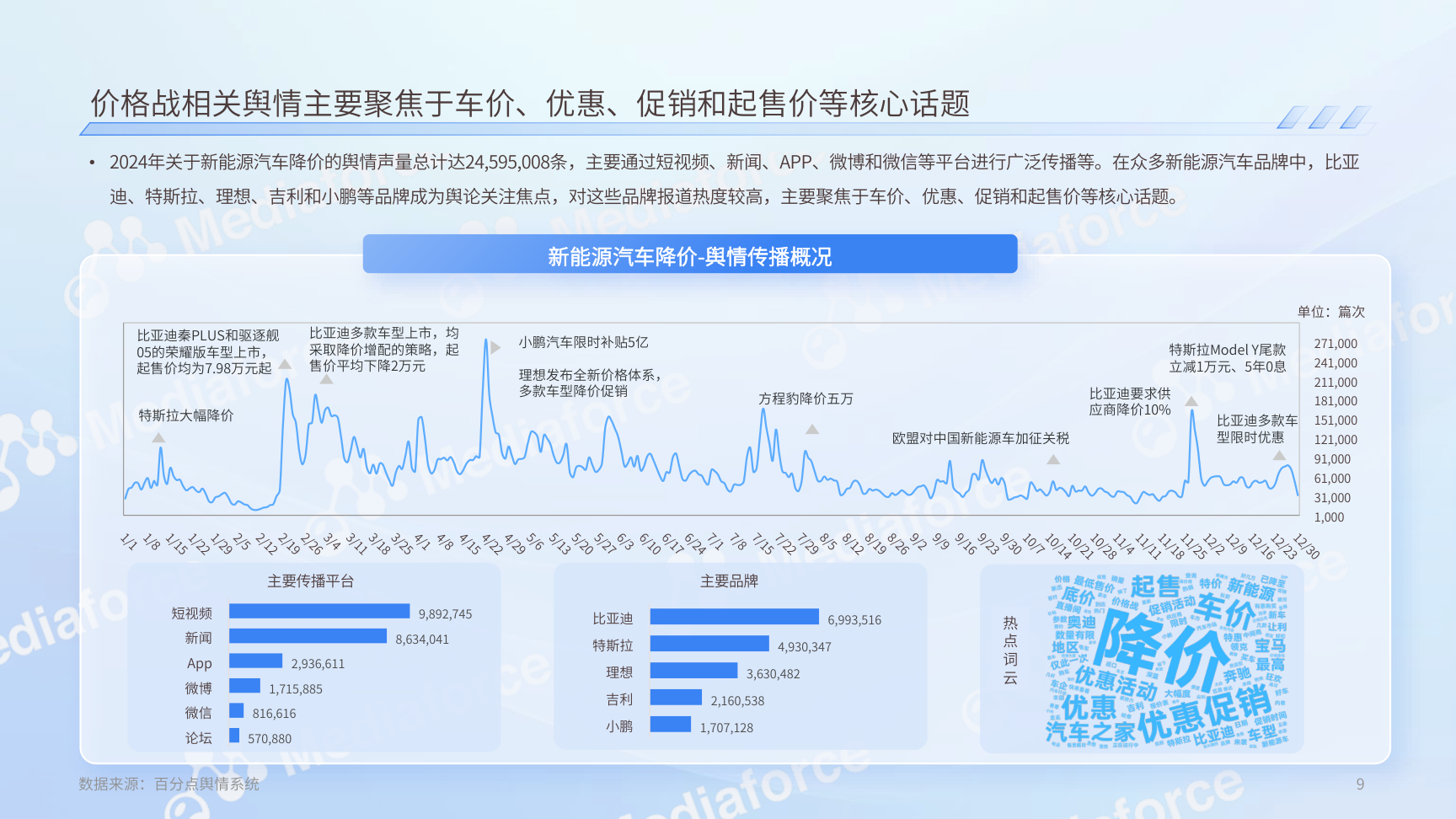Click the 理想发布全新价格体系 annotation
This screenshot has height=819, width=1456.
click(x=590, y=383)
